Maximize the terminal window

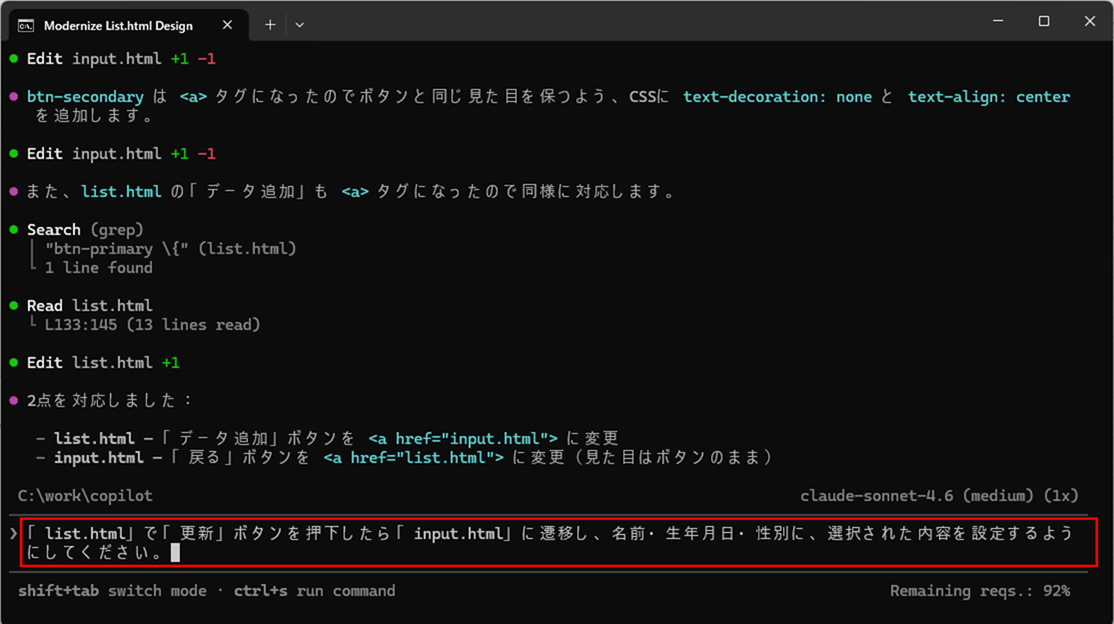pos(1043,21)
